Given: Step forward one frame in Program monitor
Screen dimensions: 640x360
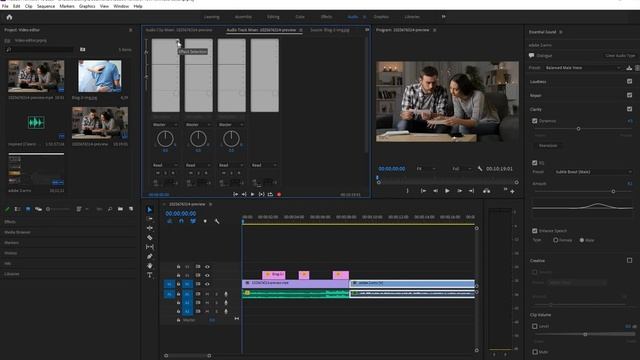Looking at the screenshot, I should point(459,191).
